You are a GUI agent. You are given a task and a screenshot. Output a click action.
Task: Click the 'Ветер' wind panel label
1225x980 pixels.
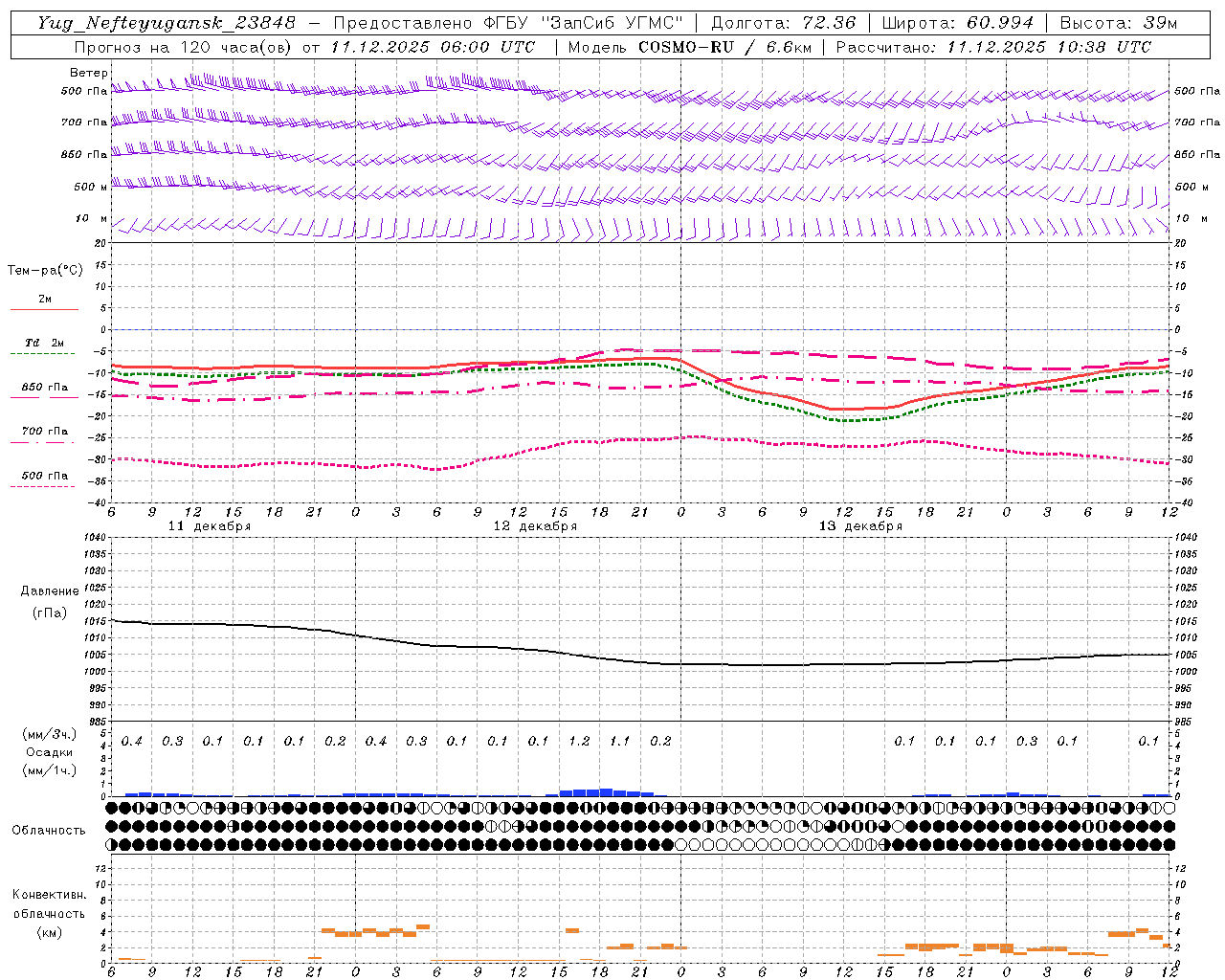(x=89, y=73)
